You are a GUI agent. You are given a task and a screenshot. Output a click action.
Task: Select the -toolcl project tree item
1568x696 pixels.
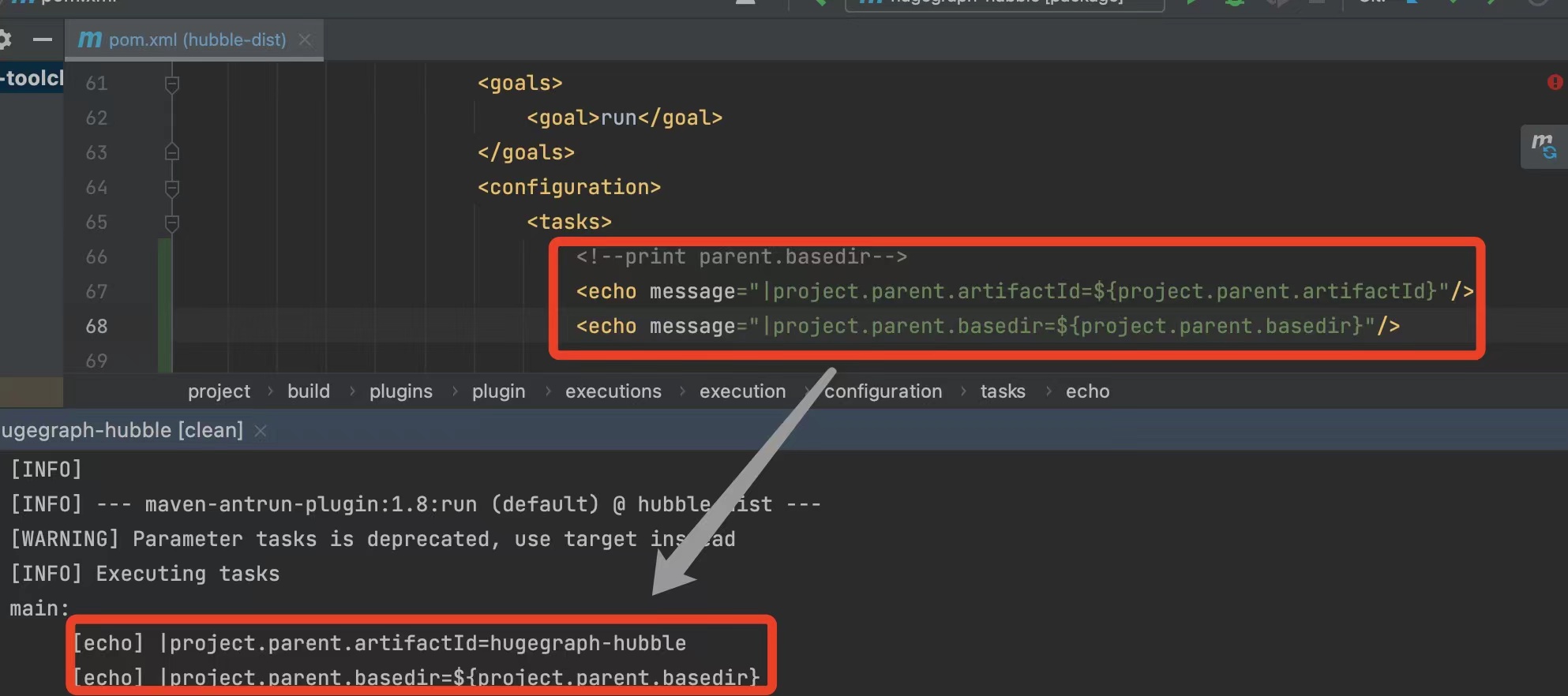32,78
